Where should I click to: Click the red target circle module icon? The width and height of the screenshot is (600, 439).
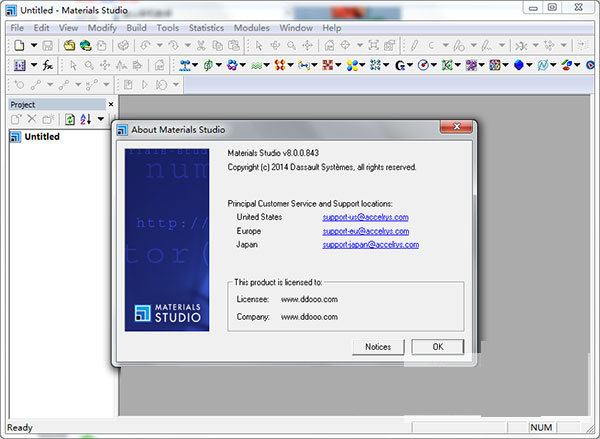tap(423, 65)
